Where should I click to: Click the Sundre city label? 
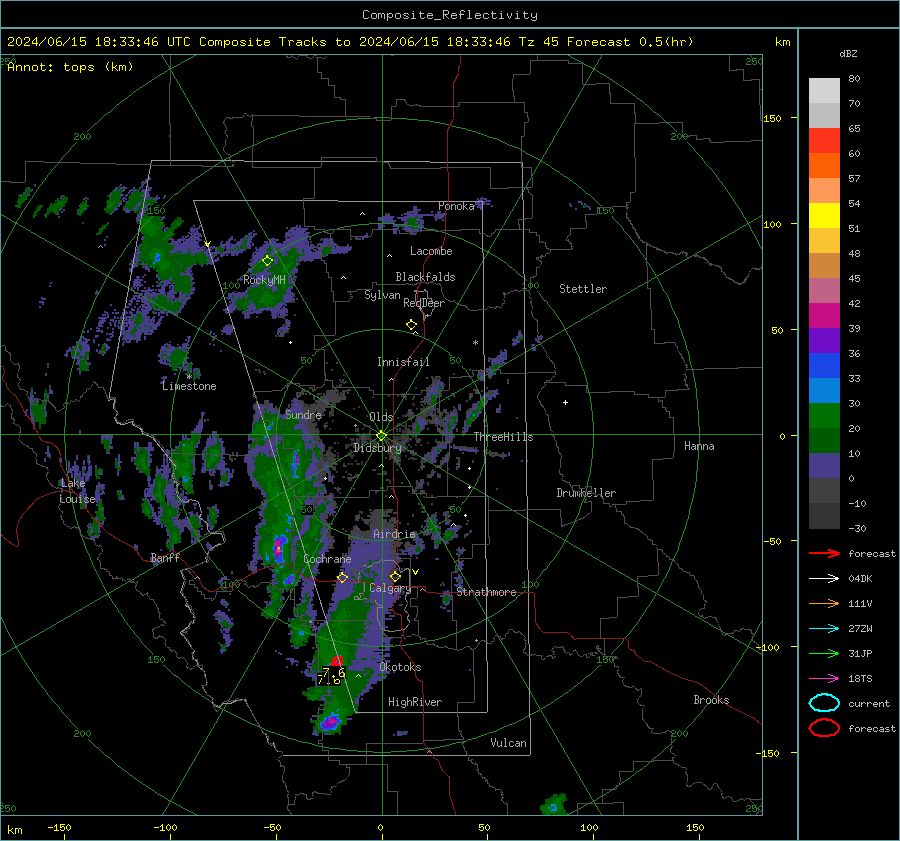(303, 415)
